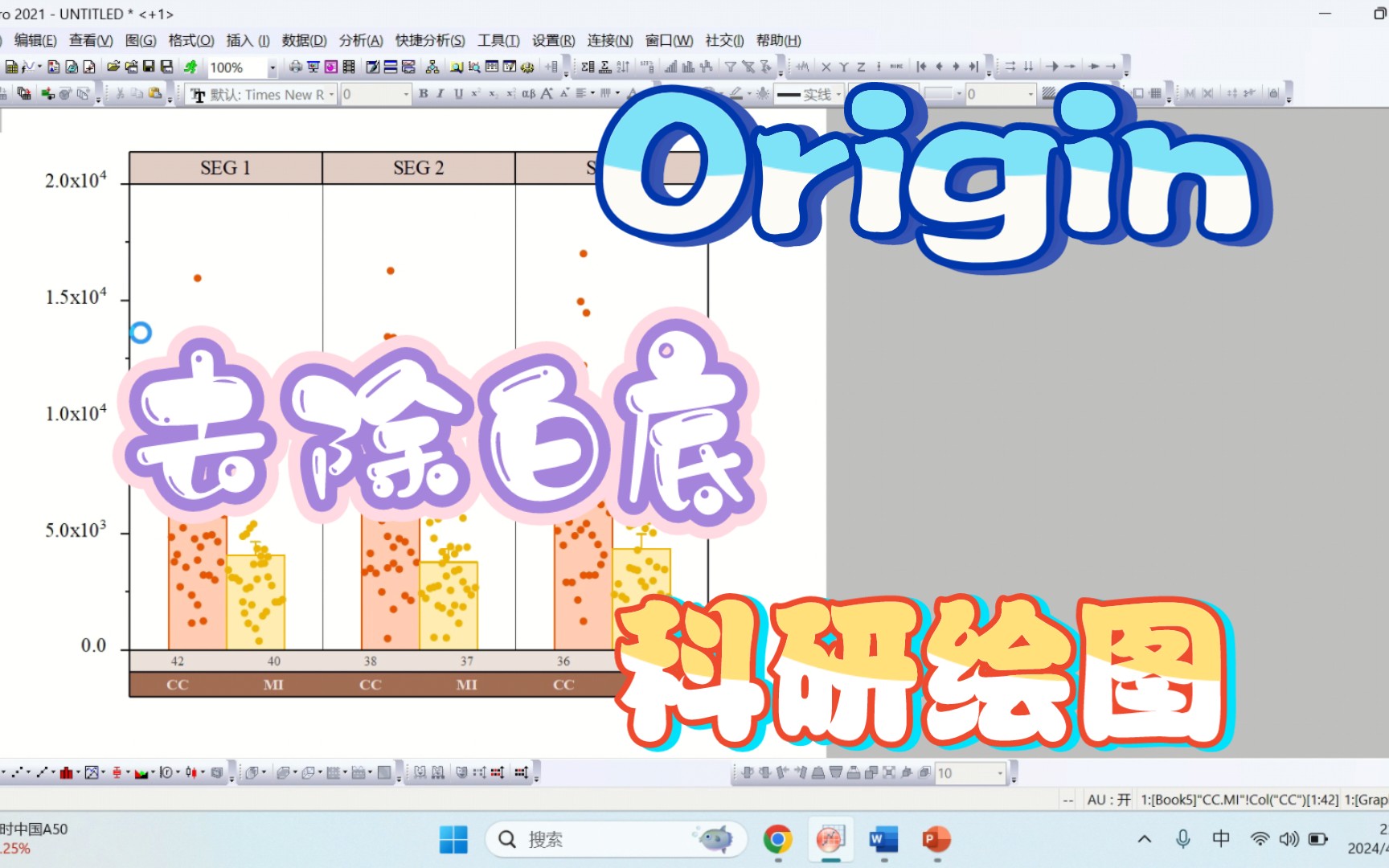Click the volume speaker tray icon
Screen dimensions: 1389x868
click(1289, 839)
